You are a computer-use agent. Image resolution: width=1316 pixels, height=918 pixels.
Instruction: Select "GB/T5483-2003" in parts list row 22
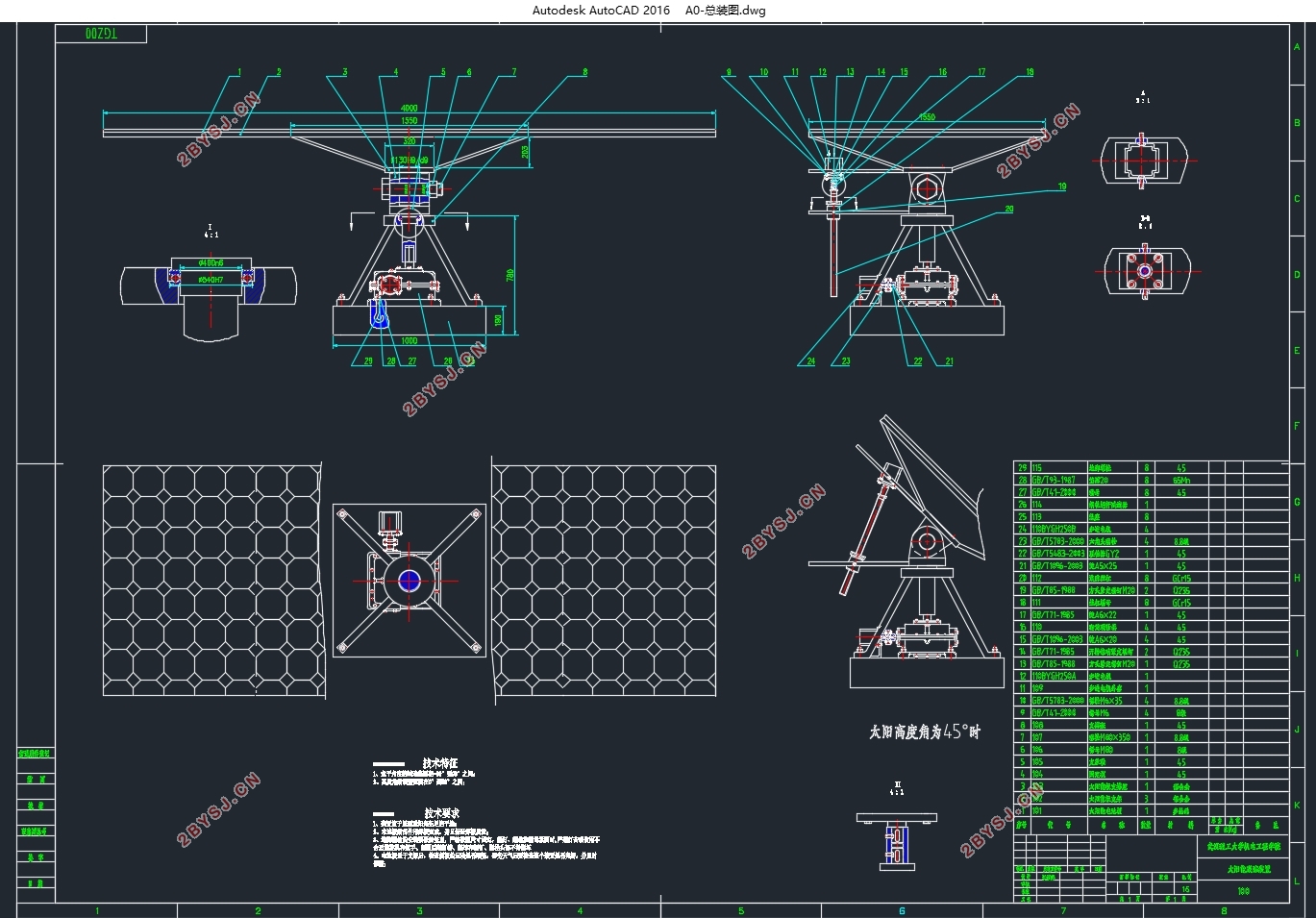click(1058, 554)
